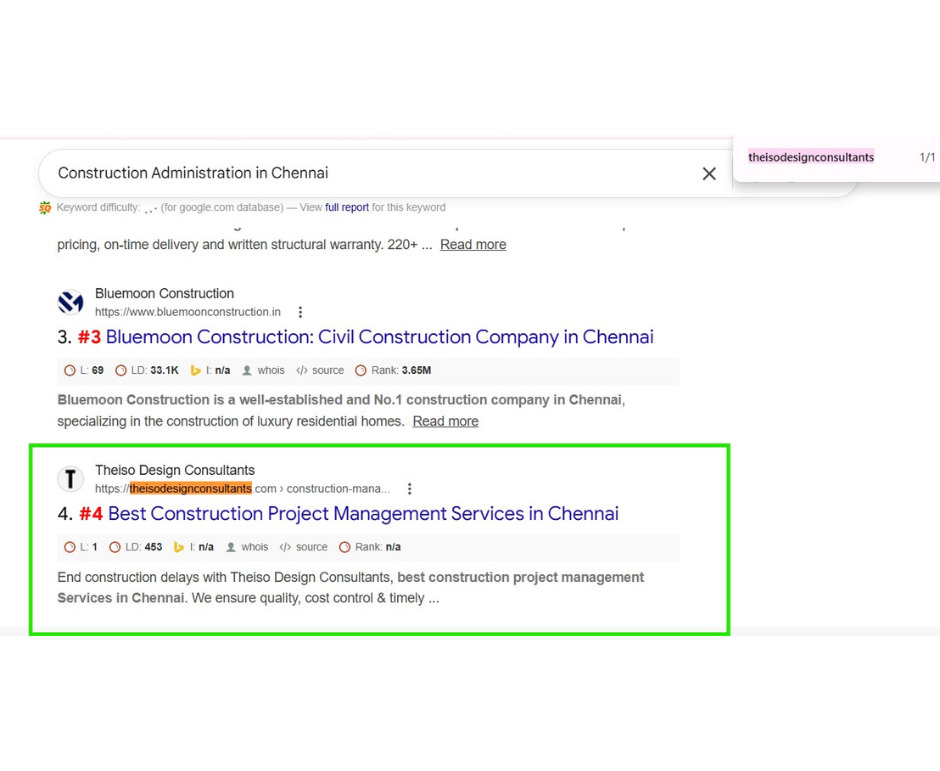Open the three-dot menu for the Theiso result
Screen dimensions: 940x771
tap(409, 489)
